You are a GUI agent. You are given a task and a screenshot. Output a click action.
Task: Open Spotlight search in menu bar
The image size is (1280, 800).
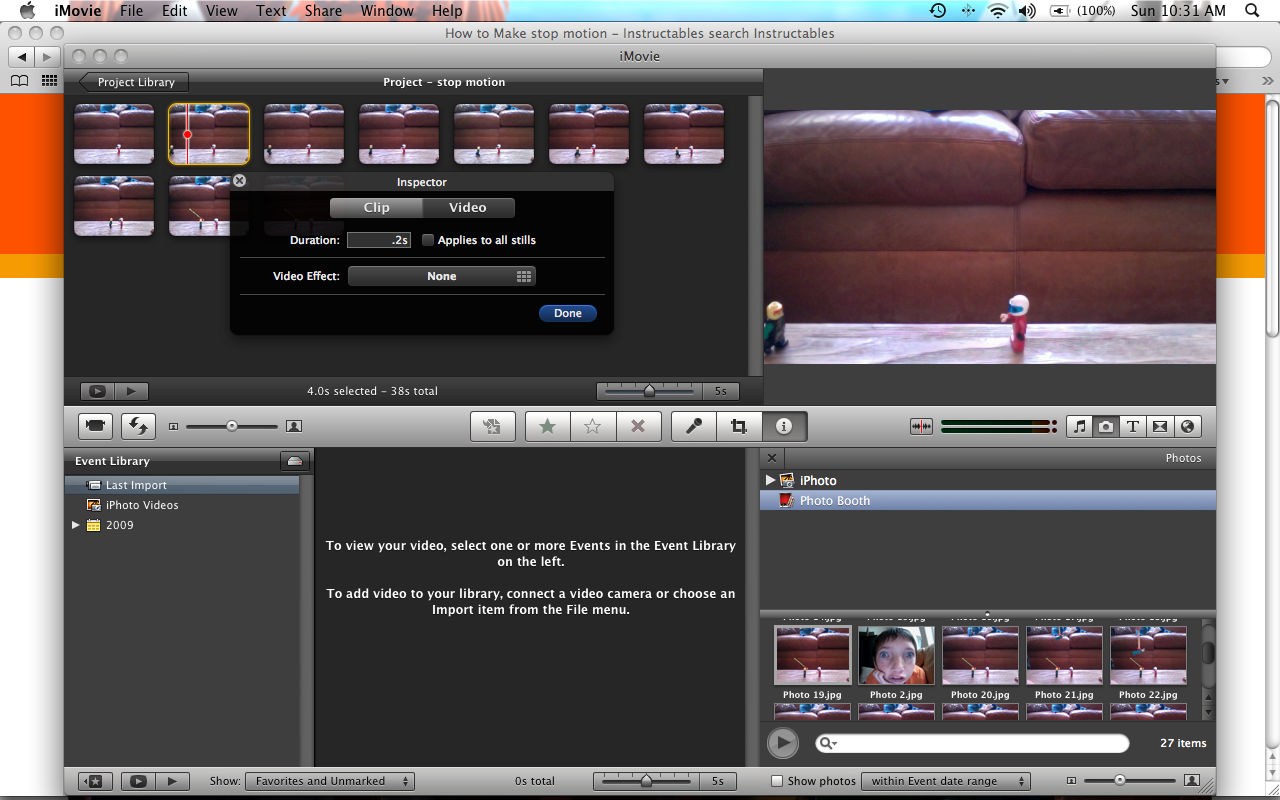(x=1252, y=11)
